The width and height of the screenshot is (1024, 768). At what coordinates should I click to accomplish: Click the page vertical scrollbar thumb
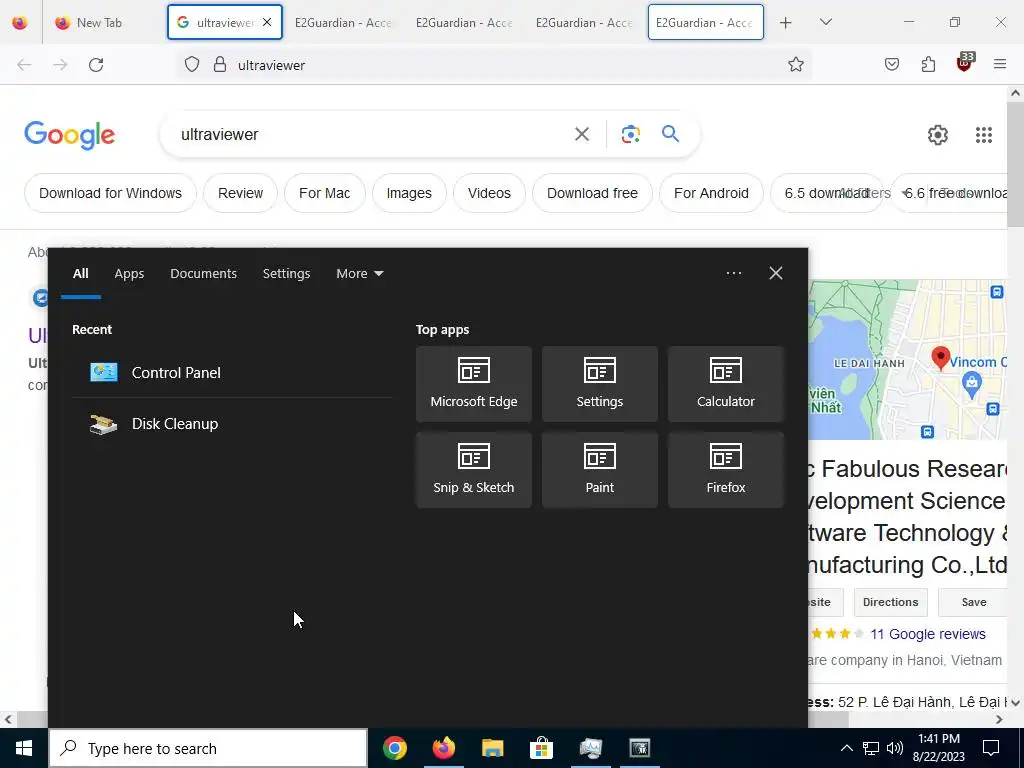coord(1015,165)
